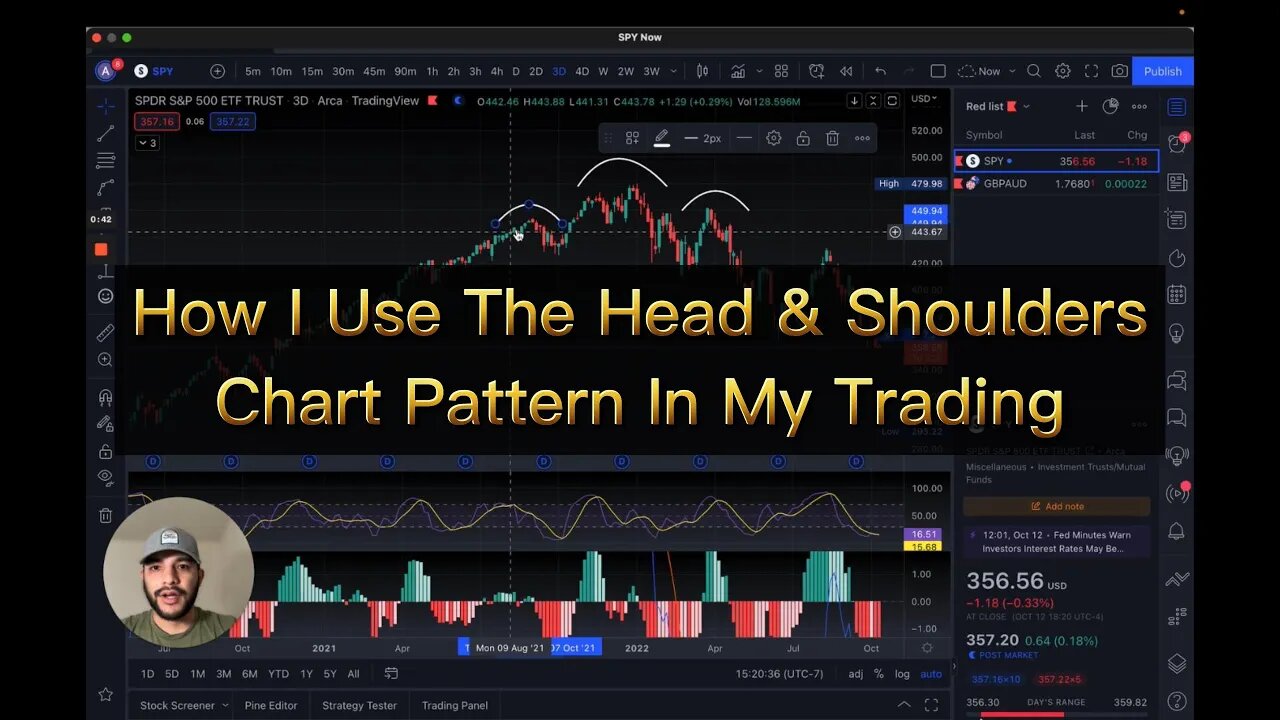Open the Strategy Tester tab
The image size is (1280, 720).
tap(359, 705)
